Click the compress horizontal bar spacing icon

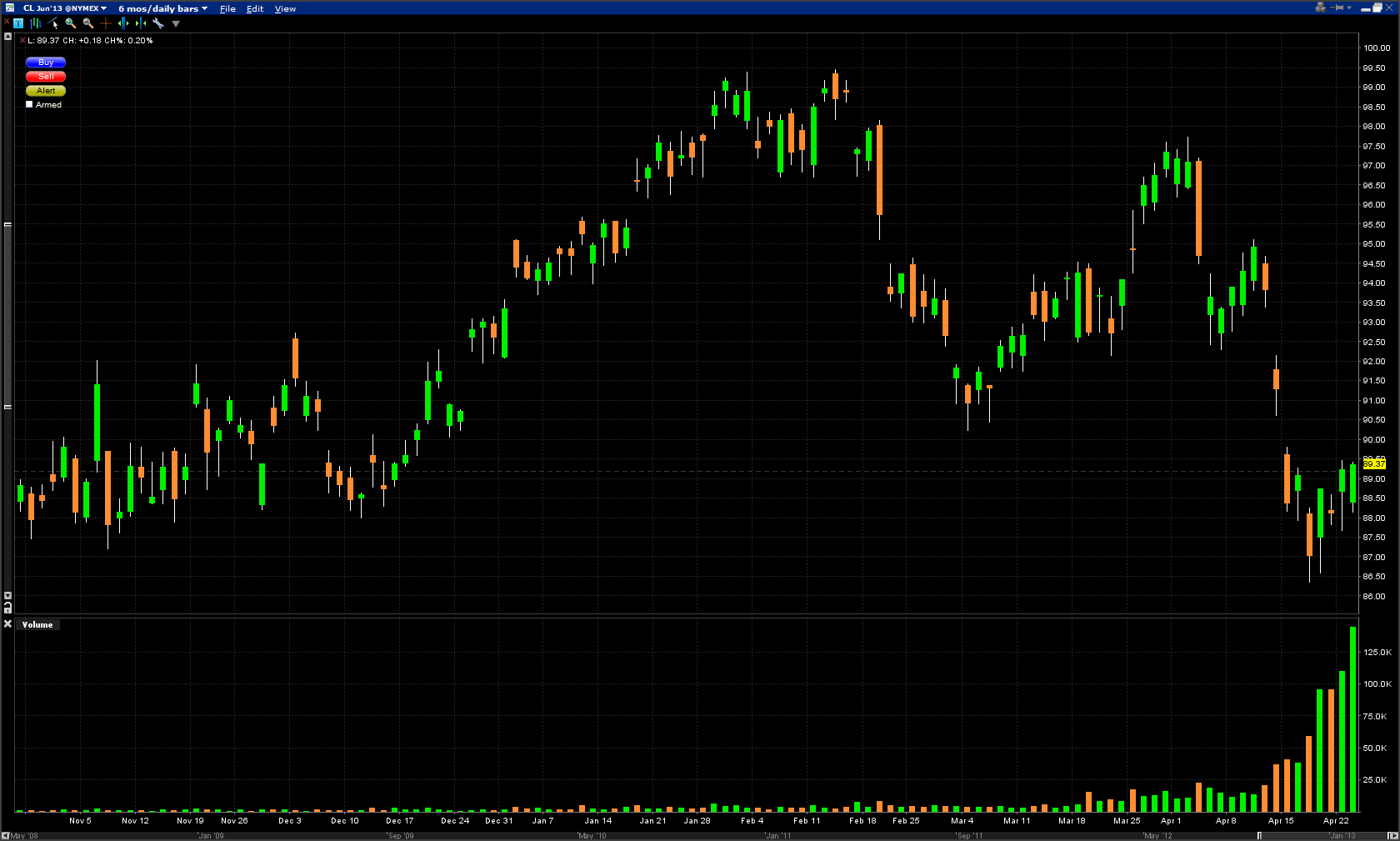[x=141, y=23]
